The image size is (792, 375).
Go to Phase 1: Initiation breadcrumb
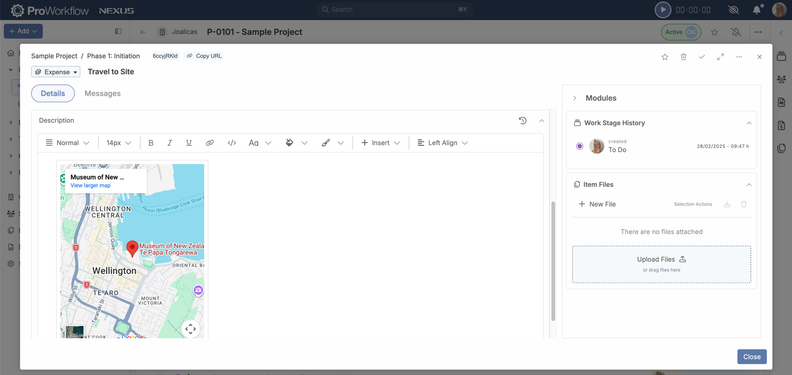(x=113, y=56)
